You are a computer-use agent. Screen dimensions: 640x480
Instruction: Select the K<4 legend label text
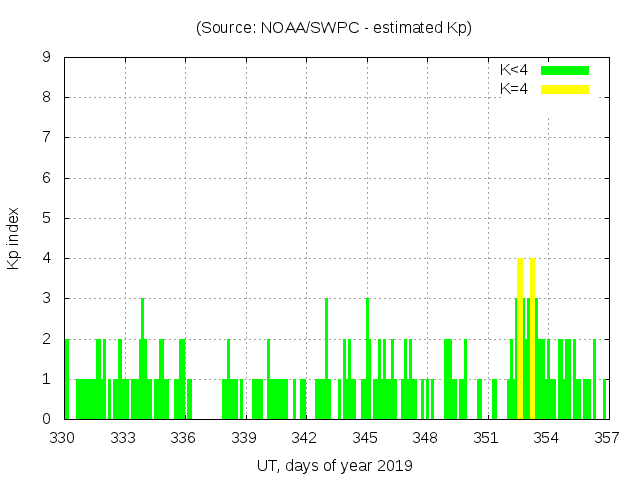click(514, 70)
